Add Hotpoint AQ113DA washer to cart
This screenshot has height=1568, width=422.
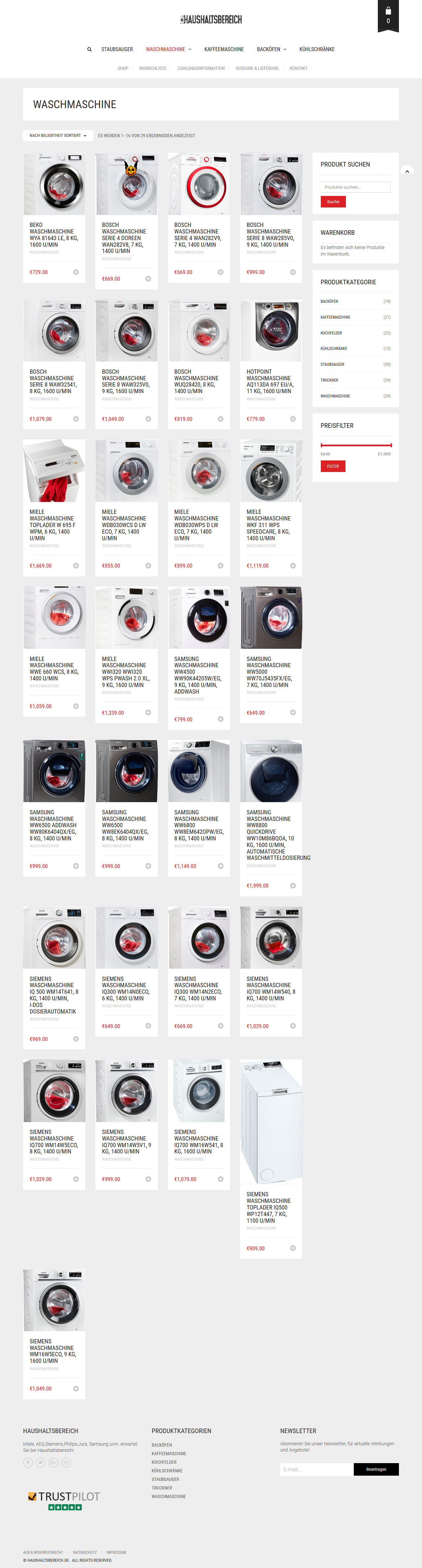pyautogui.click(x=292, y=419)
